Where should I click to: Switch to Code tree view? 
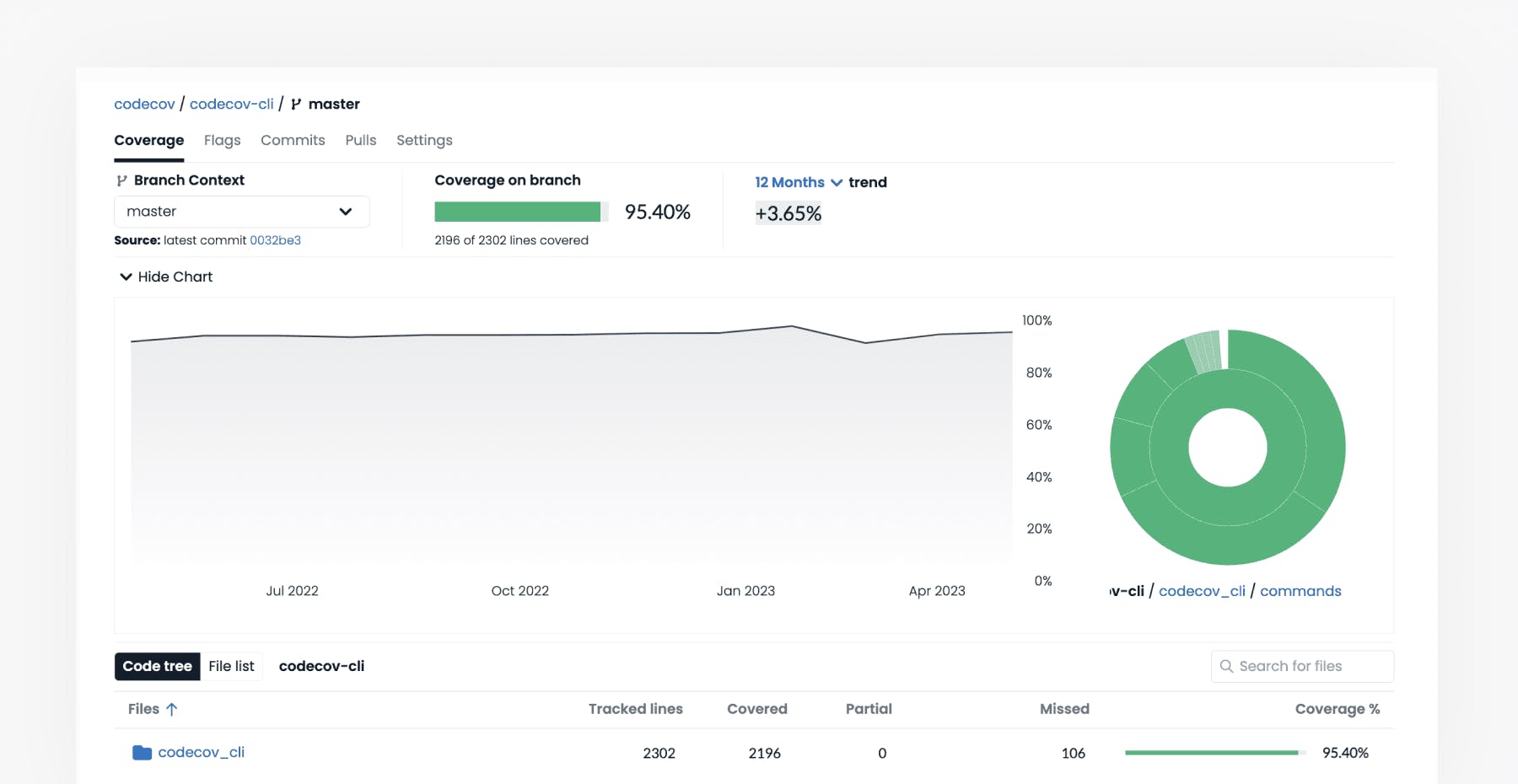158,666
